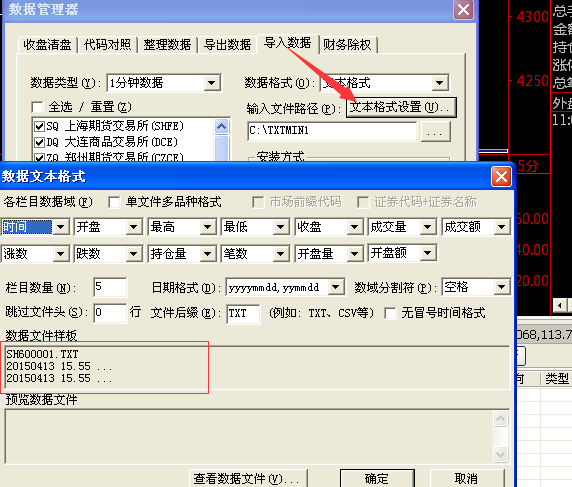Click the 类型 column header in the background window
Viewport: 572px width, 487px height.
tap(557, 379)
